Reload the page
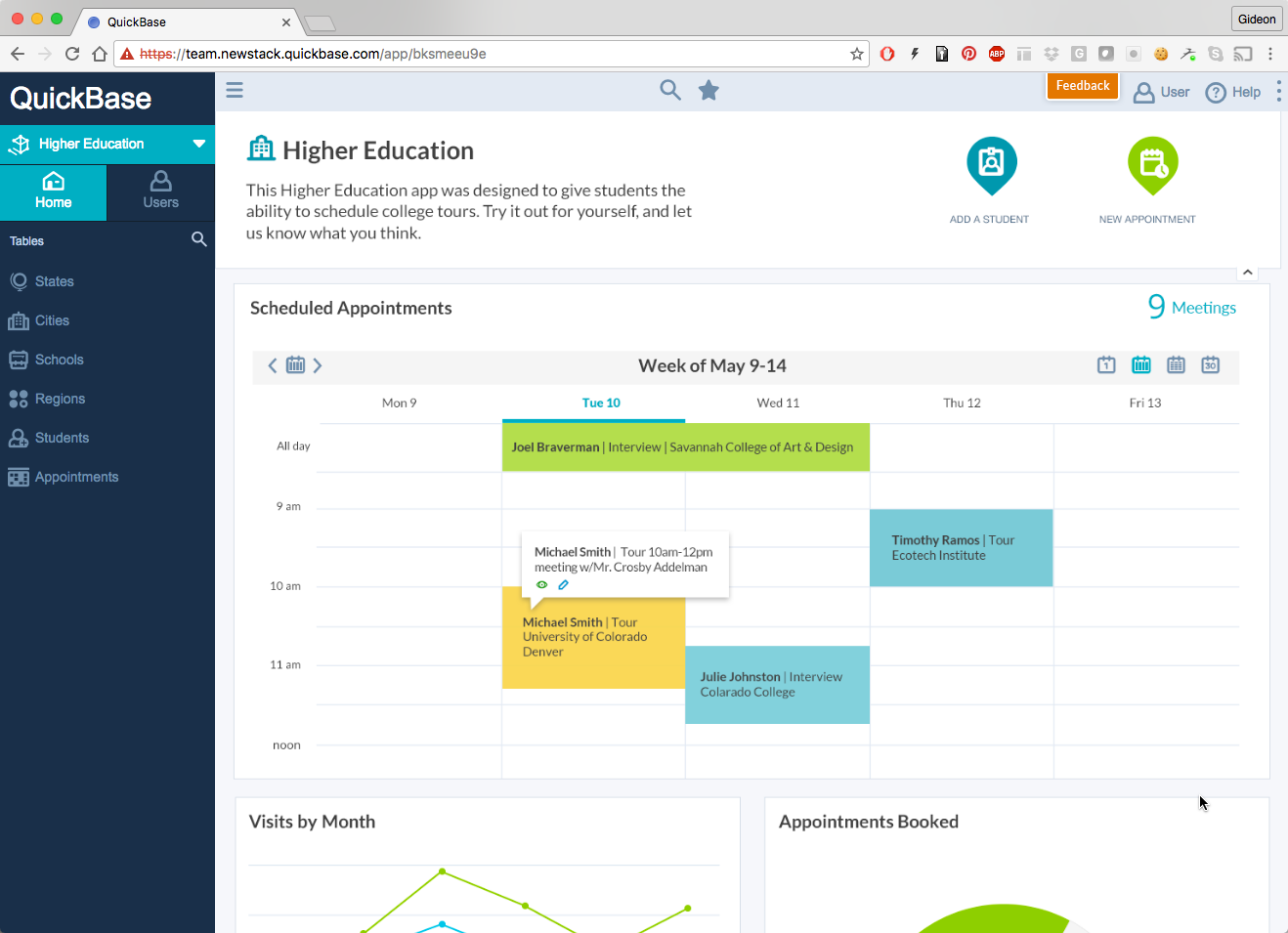 tap(72, 54)
